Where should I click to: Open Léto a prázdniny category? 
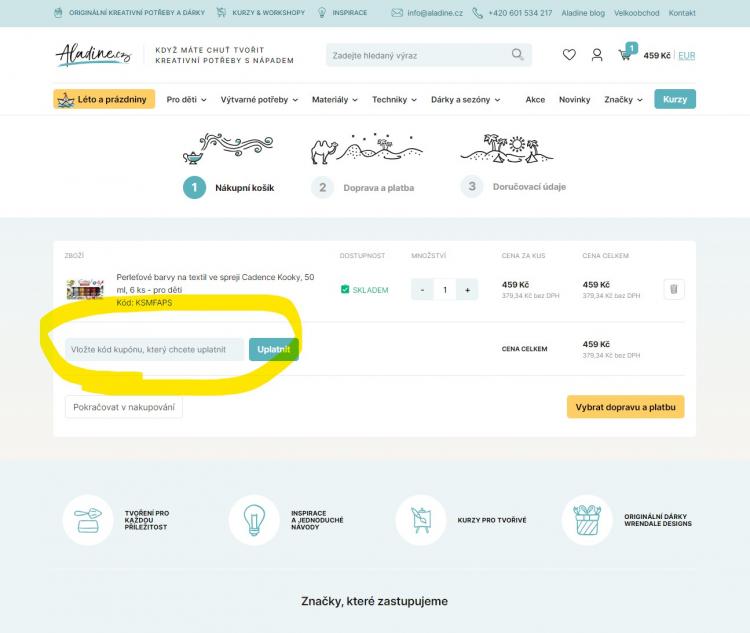coord(104,99)
